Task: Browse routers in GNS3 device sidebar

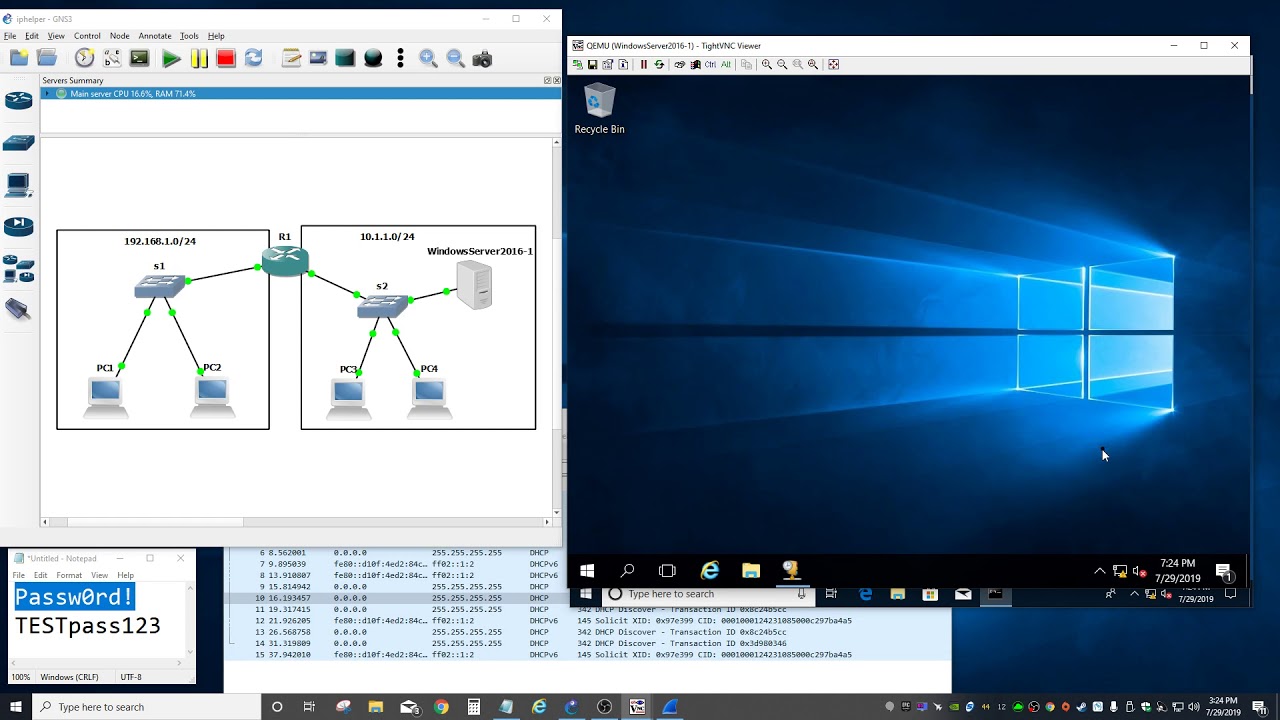Action: coord(18,100)
